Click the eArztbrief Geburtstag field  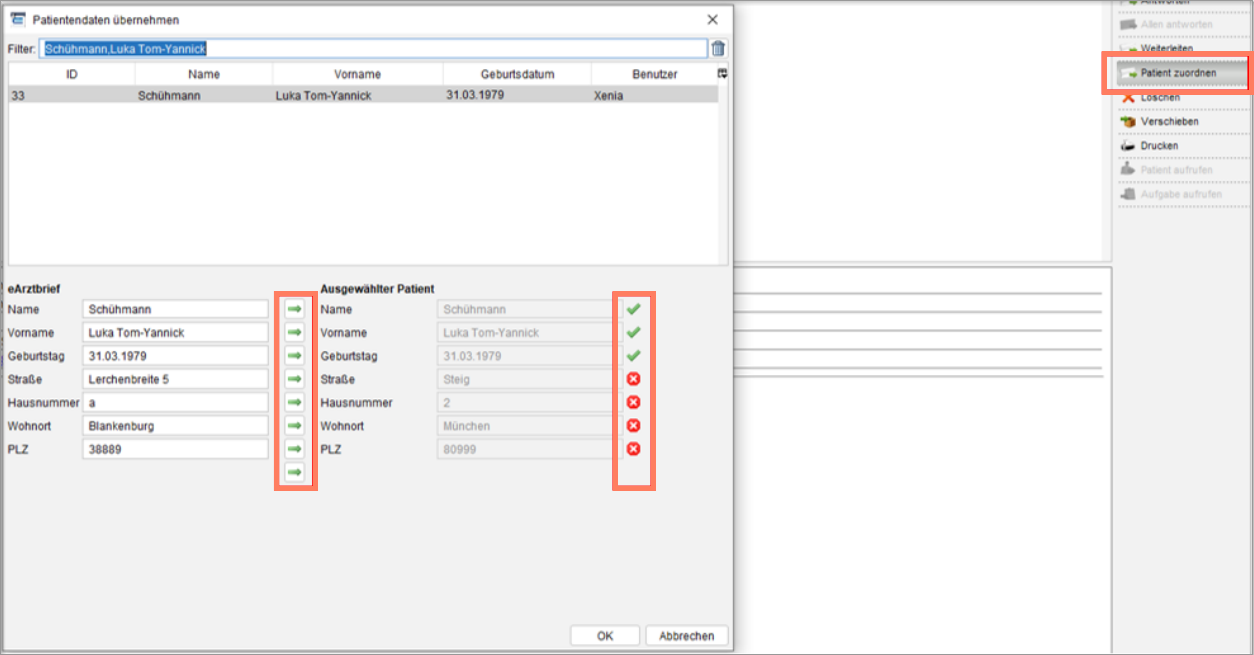coord(175,356)
